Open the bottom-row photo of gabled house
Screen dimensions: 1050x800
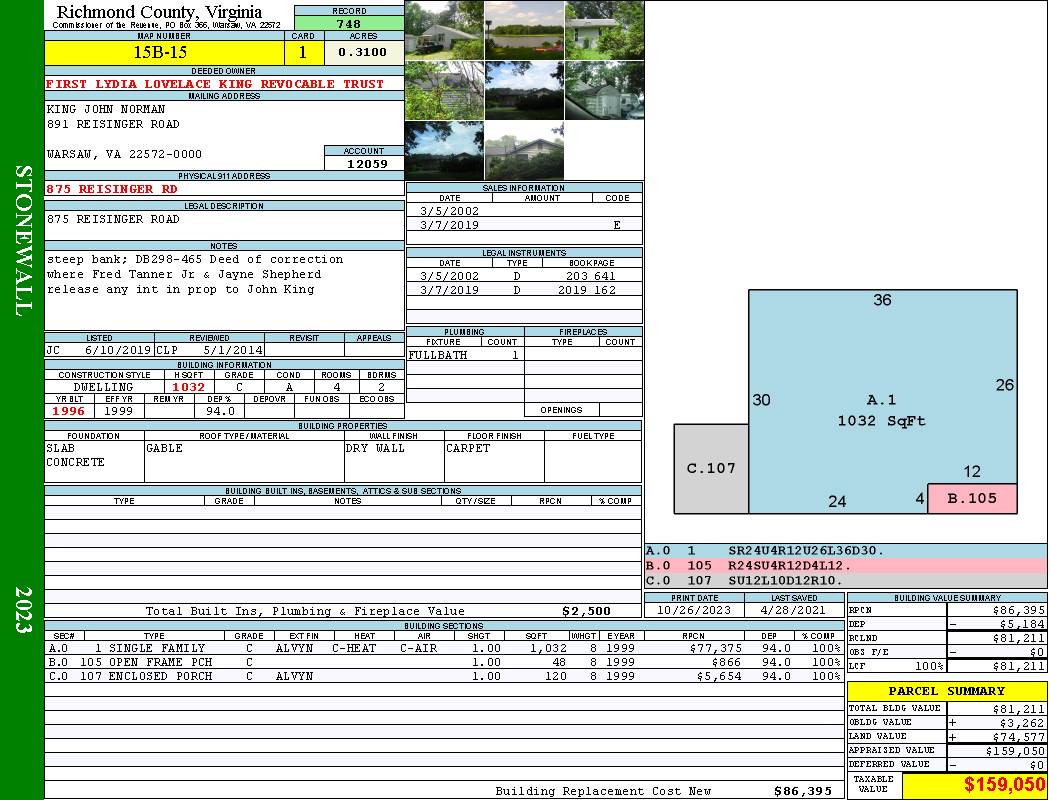(524, 151)
